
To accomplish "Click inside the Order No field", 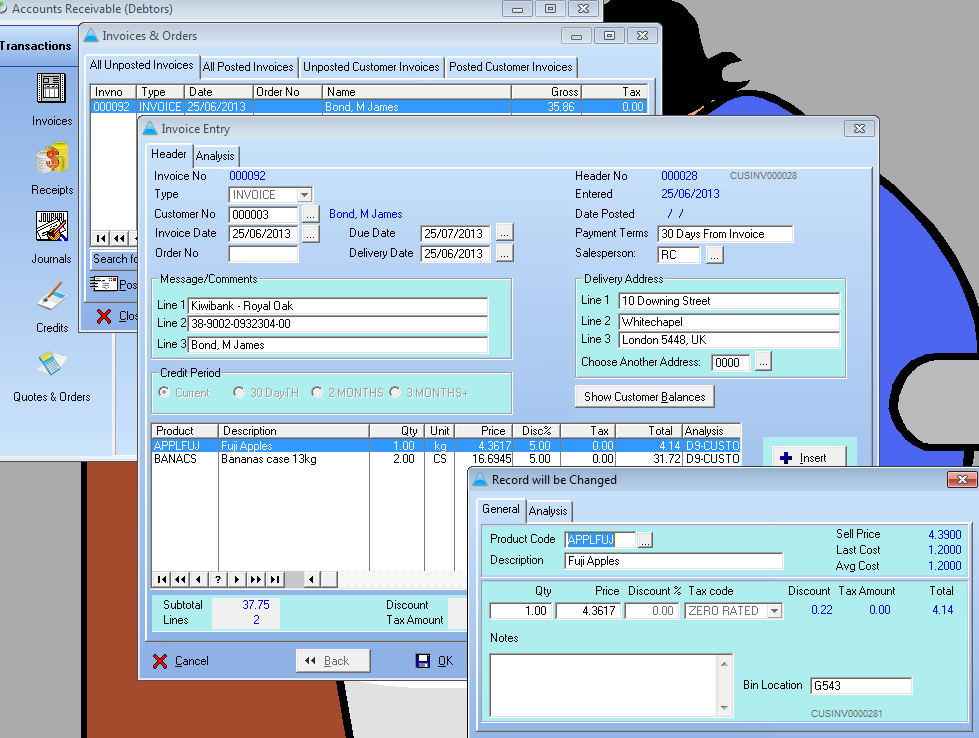I will (x=263, y=253).
